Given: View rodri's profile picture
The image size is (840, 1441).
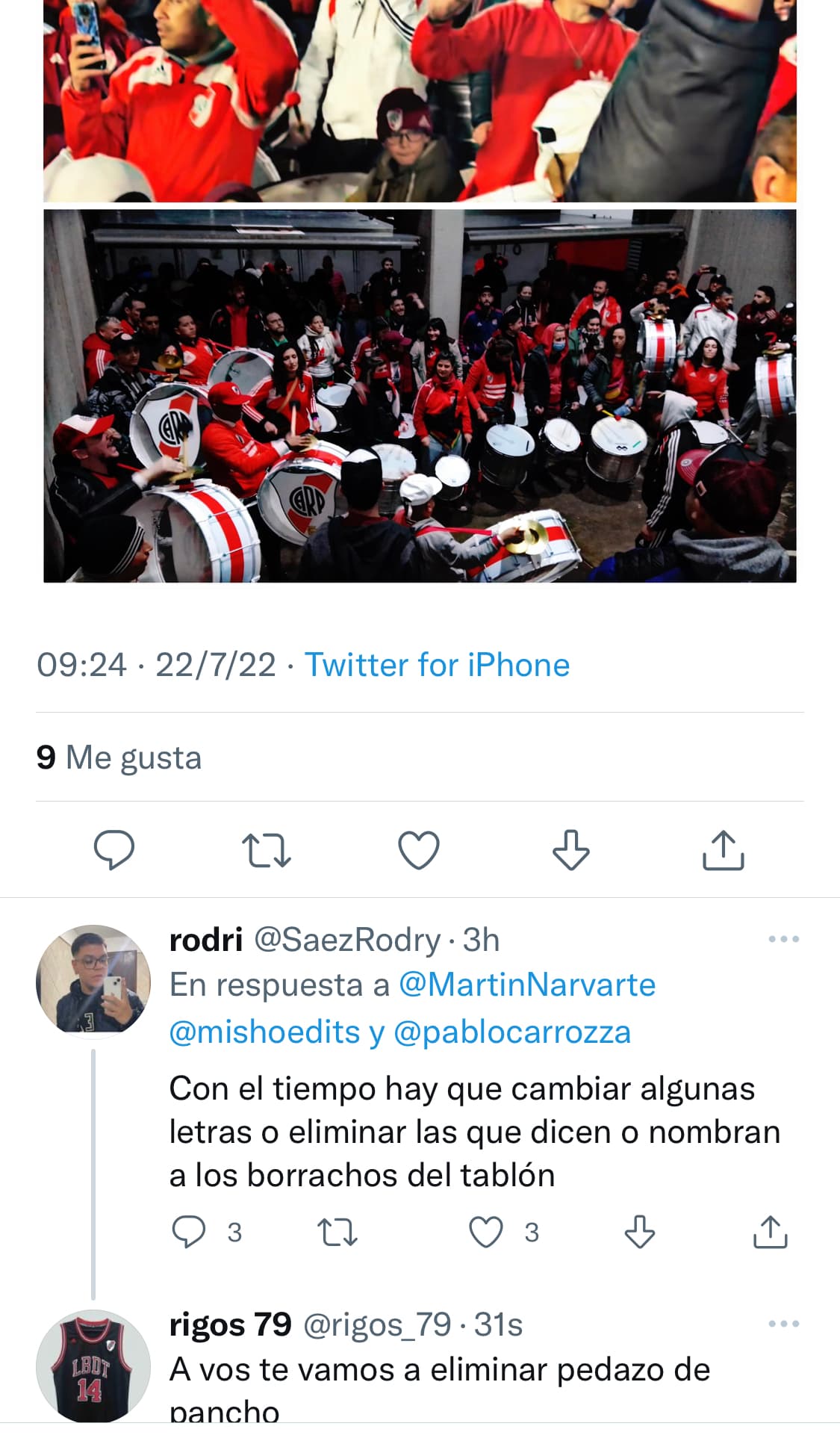Looking at the screenshot, I should click(93, 981).
